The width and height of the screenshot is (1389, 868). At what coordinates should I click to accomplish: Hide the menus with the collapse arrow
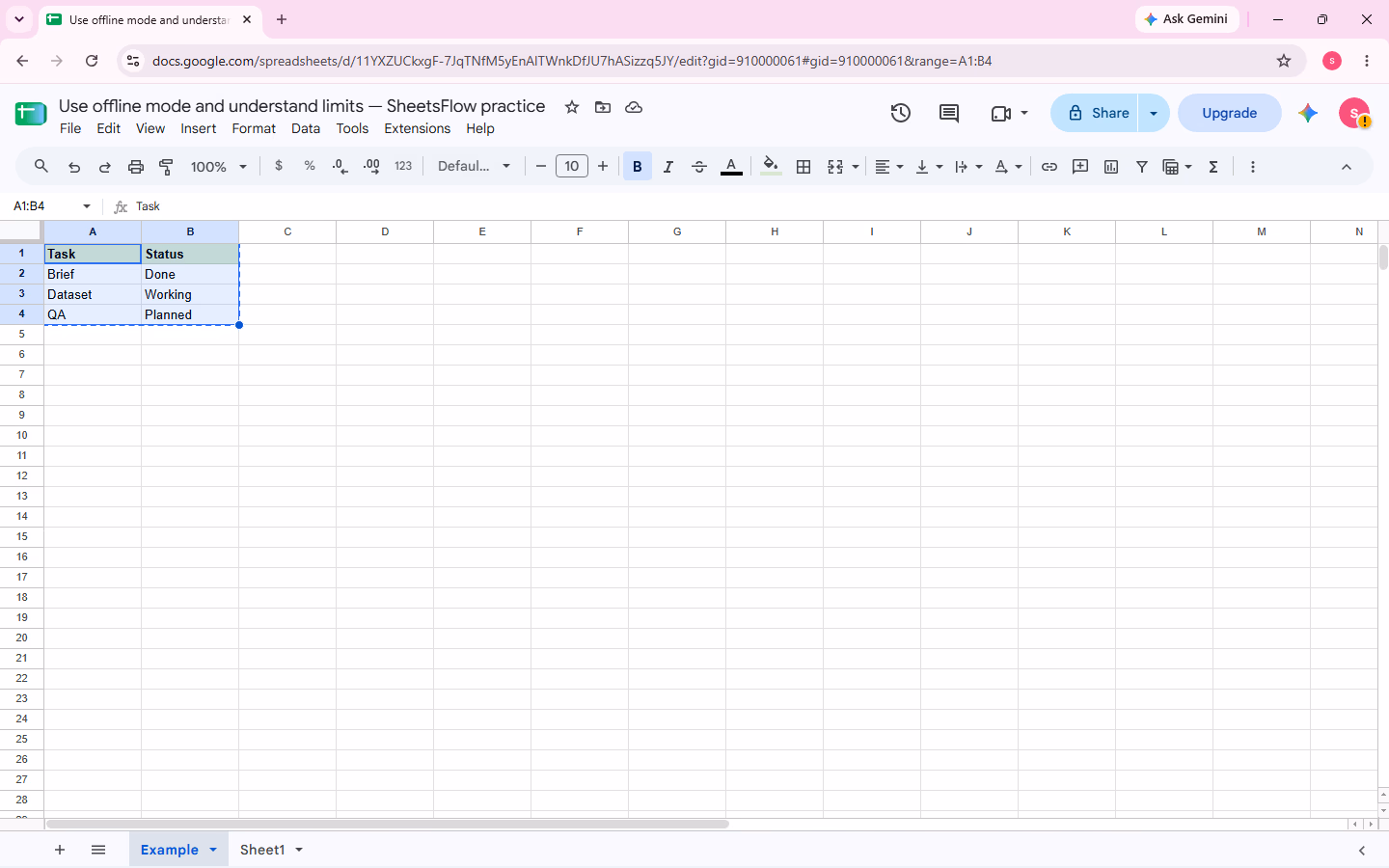coord(1347,167)
